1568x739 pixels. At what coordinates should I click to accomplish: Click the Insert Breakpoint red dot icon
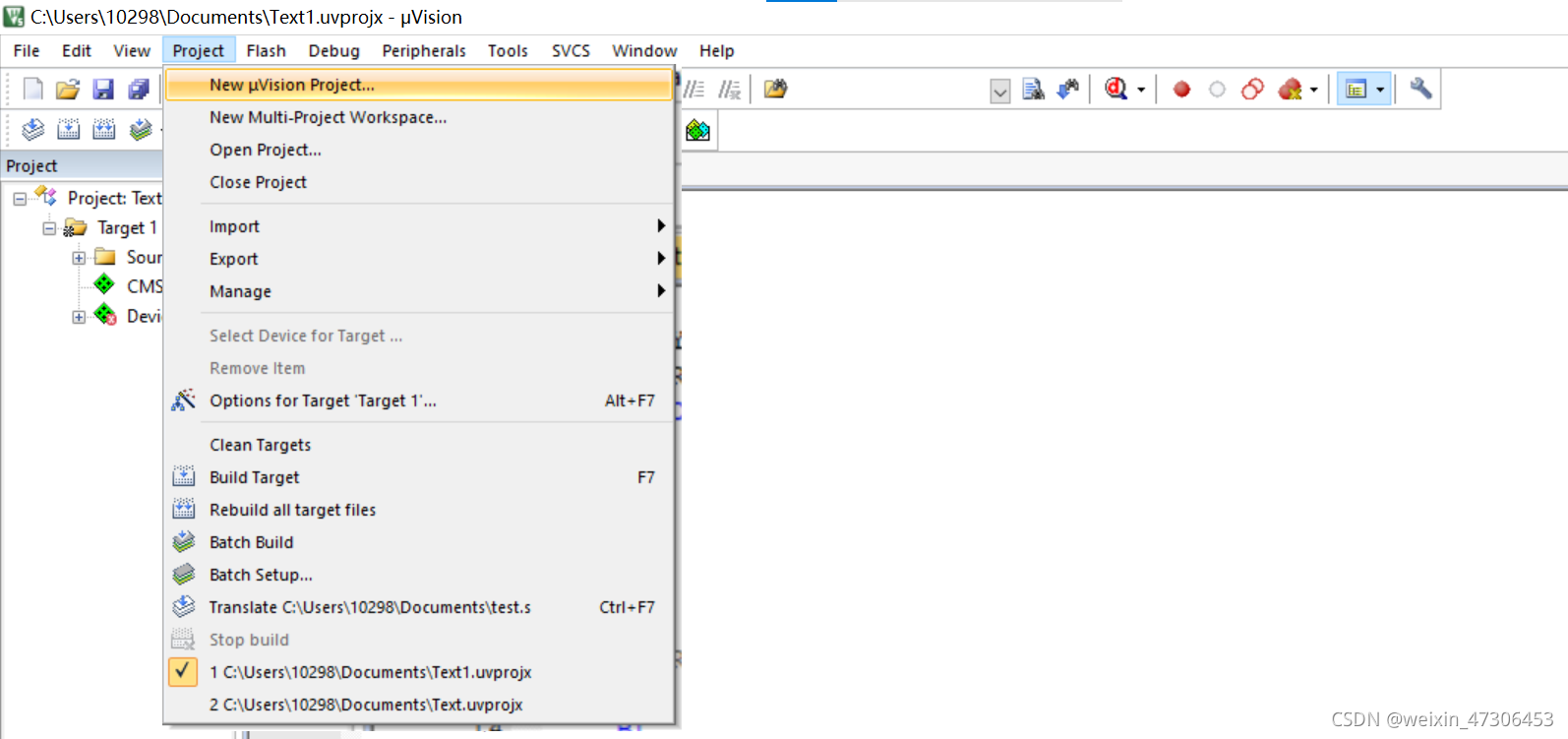pos(1181,90)
